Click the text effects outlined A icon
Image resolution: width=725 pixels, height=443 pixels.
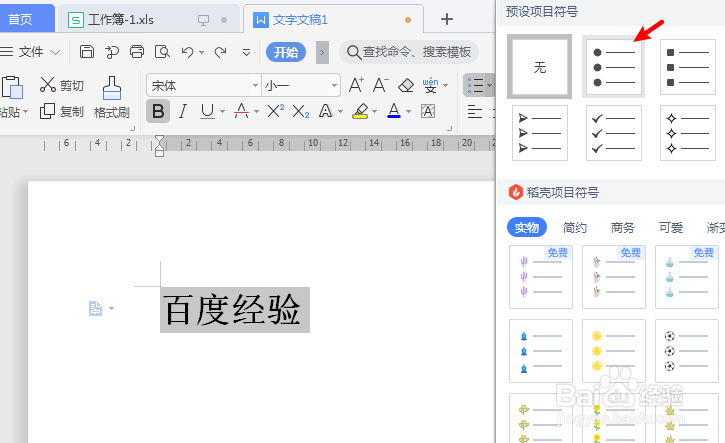pyautogui.click(x=326, y=111)
